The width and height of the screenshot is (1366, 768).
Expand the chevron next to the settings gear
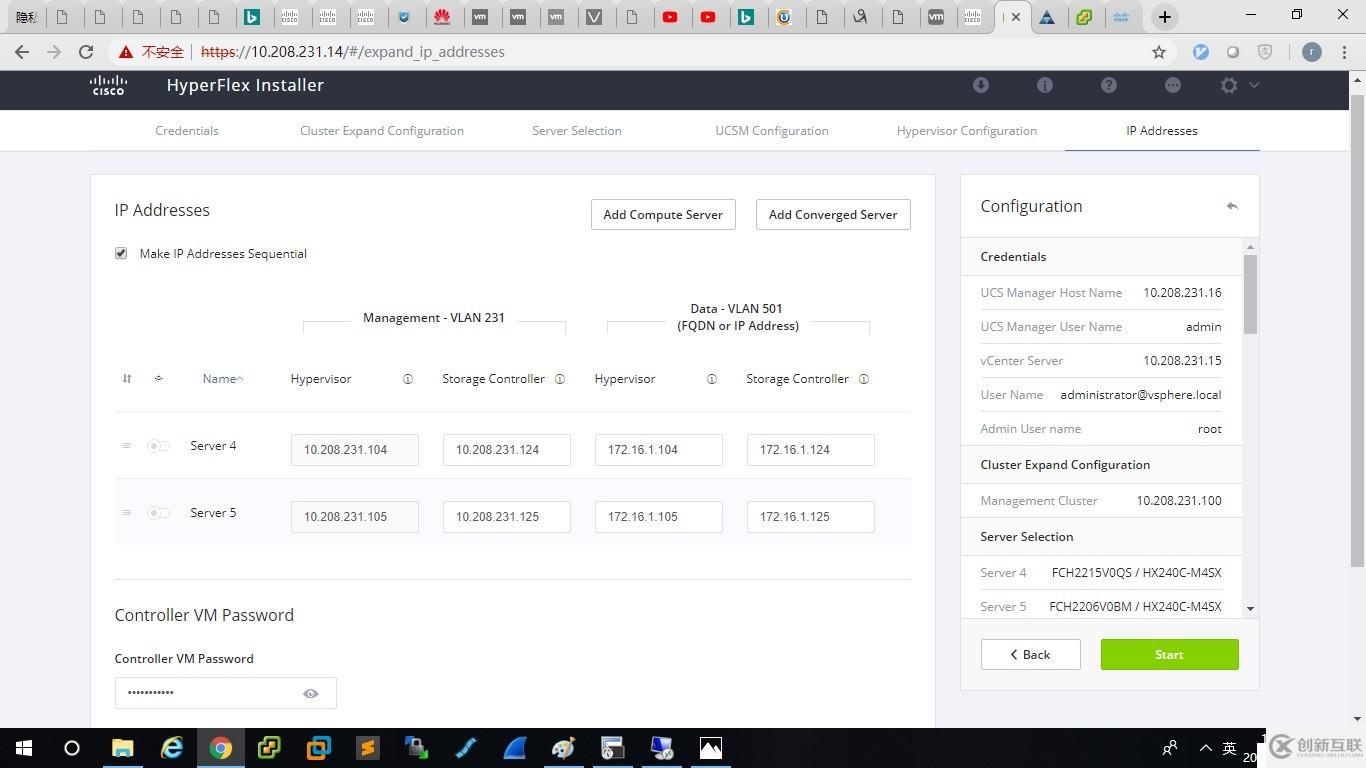[1254, 85]
